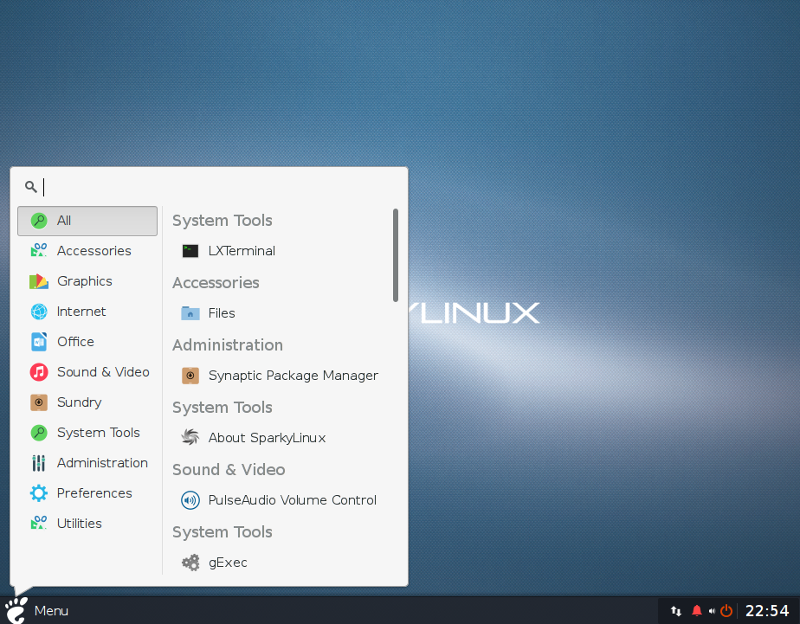Open the Graphics category icon

[x=39, y=281]
